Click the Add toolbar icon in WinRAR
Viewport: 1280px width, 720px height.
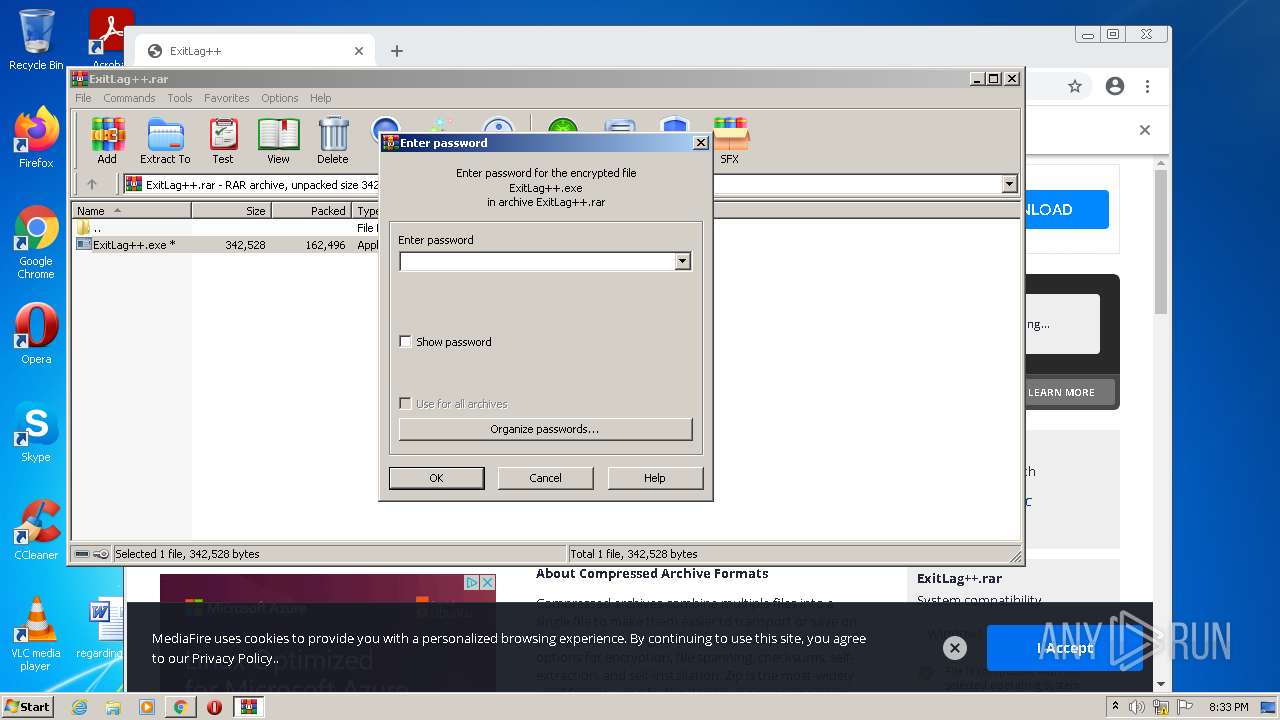[107, 141]
